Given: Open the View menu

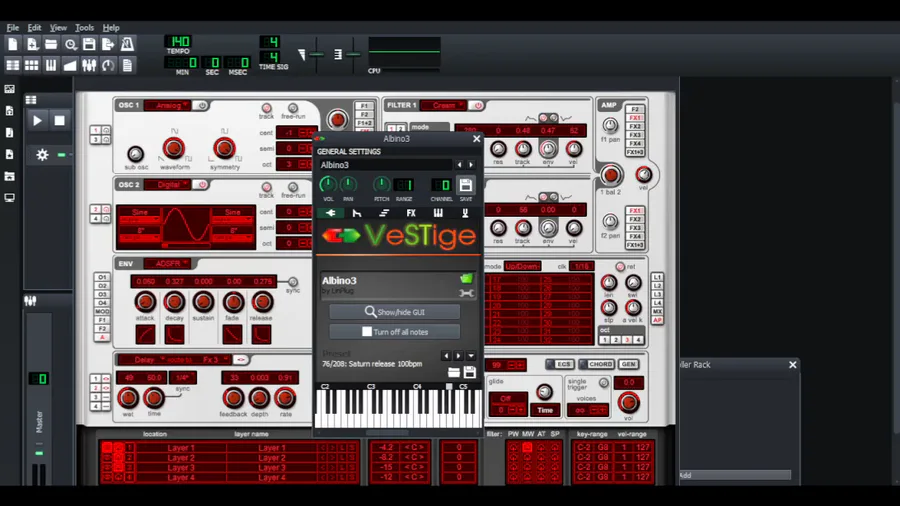Looking at the screenshot, I should point(58,28).
